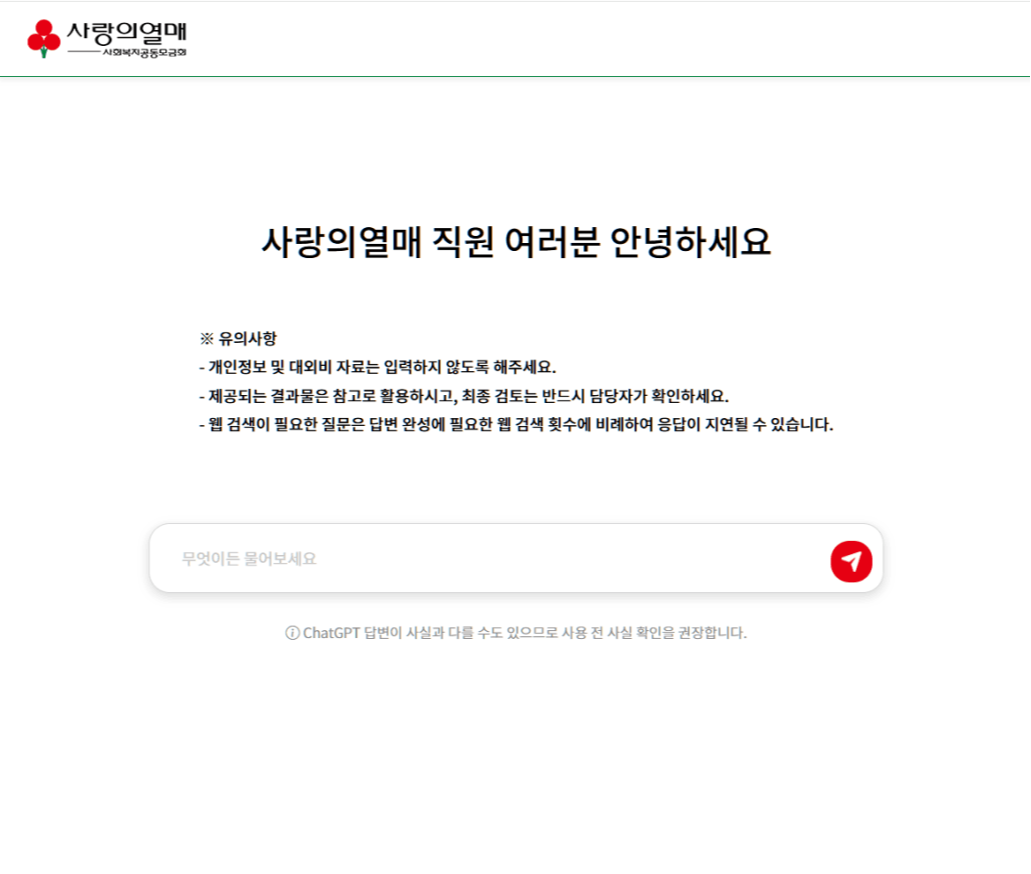Focus the 무엇이든 물어보세요 input field
Viewport: 1031px width, 874px height.
(x=490, y=559)
